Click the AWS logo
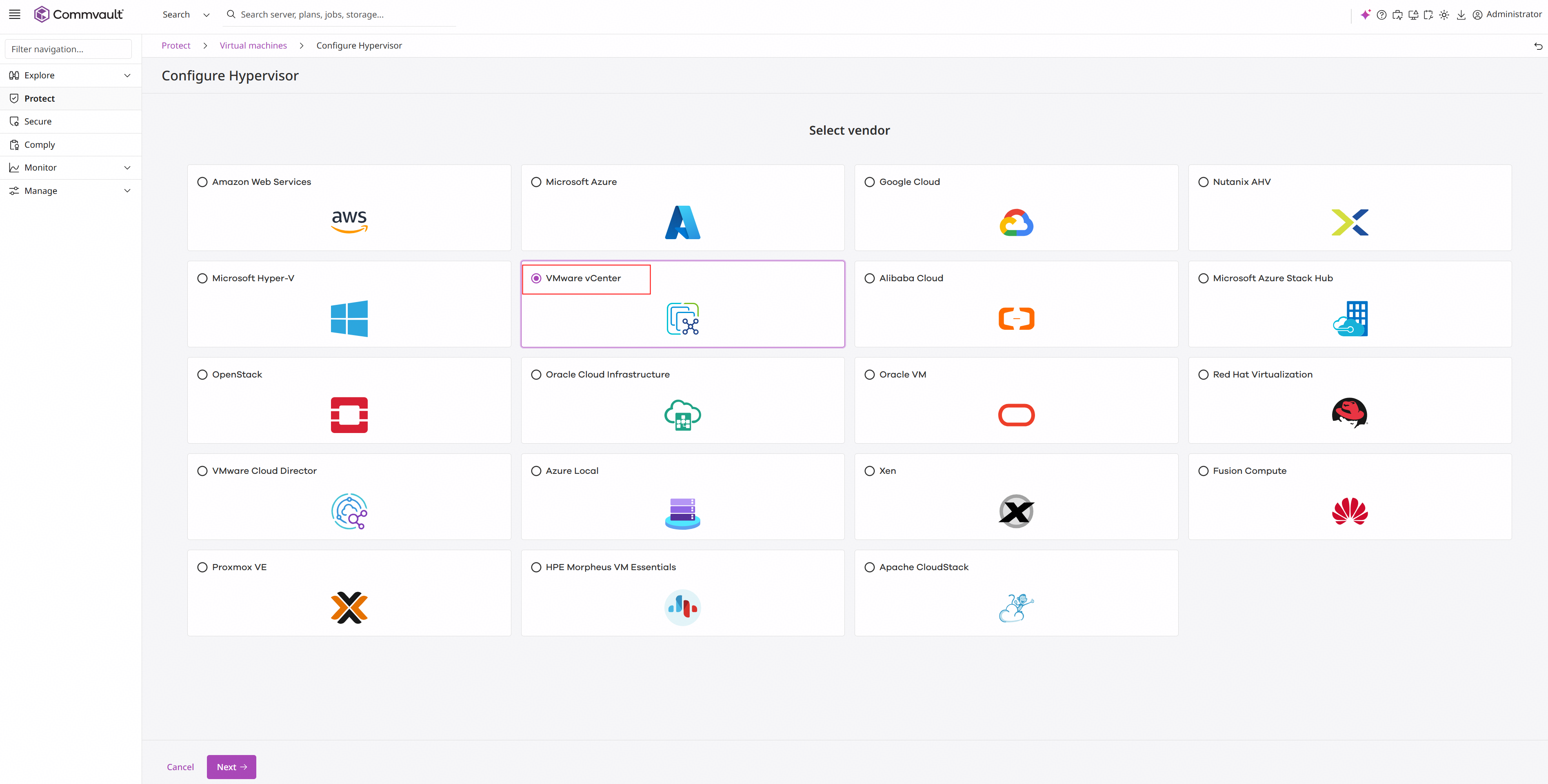This screenshot has width=1548, height=784. coord(349,222)
